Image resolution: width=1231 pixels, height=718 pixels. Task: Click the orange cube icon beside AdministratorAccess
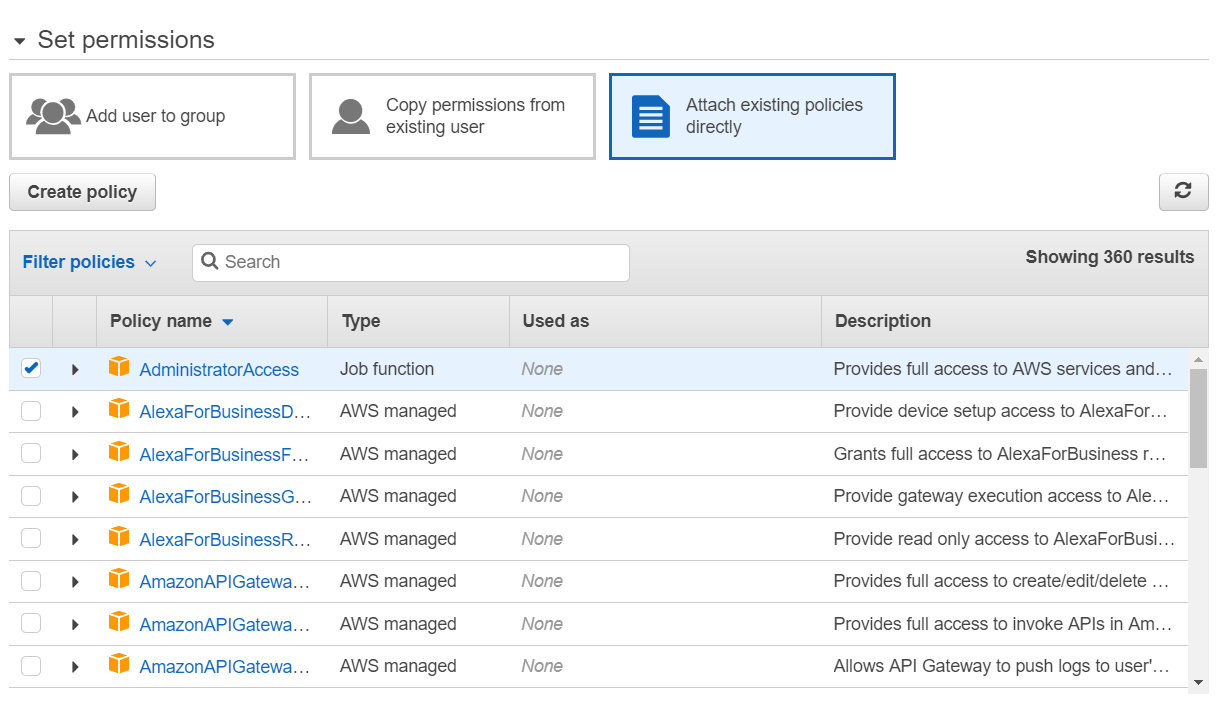tap(120, 368)
